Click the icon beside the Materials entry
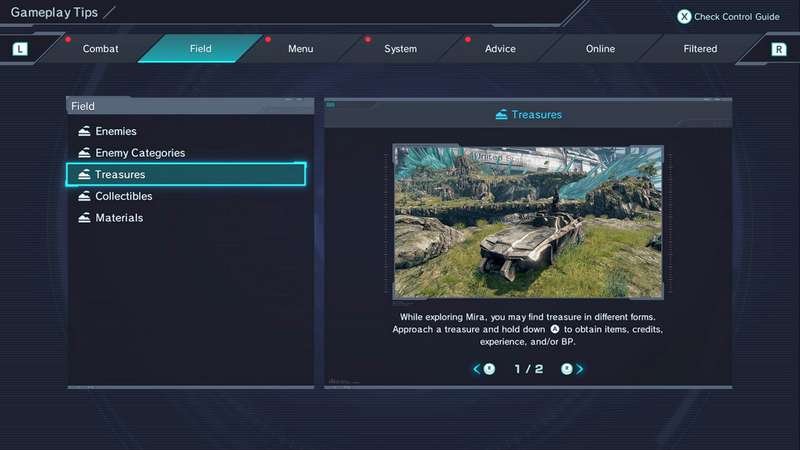 click(84, 218)
